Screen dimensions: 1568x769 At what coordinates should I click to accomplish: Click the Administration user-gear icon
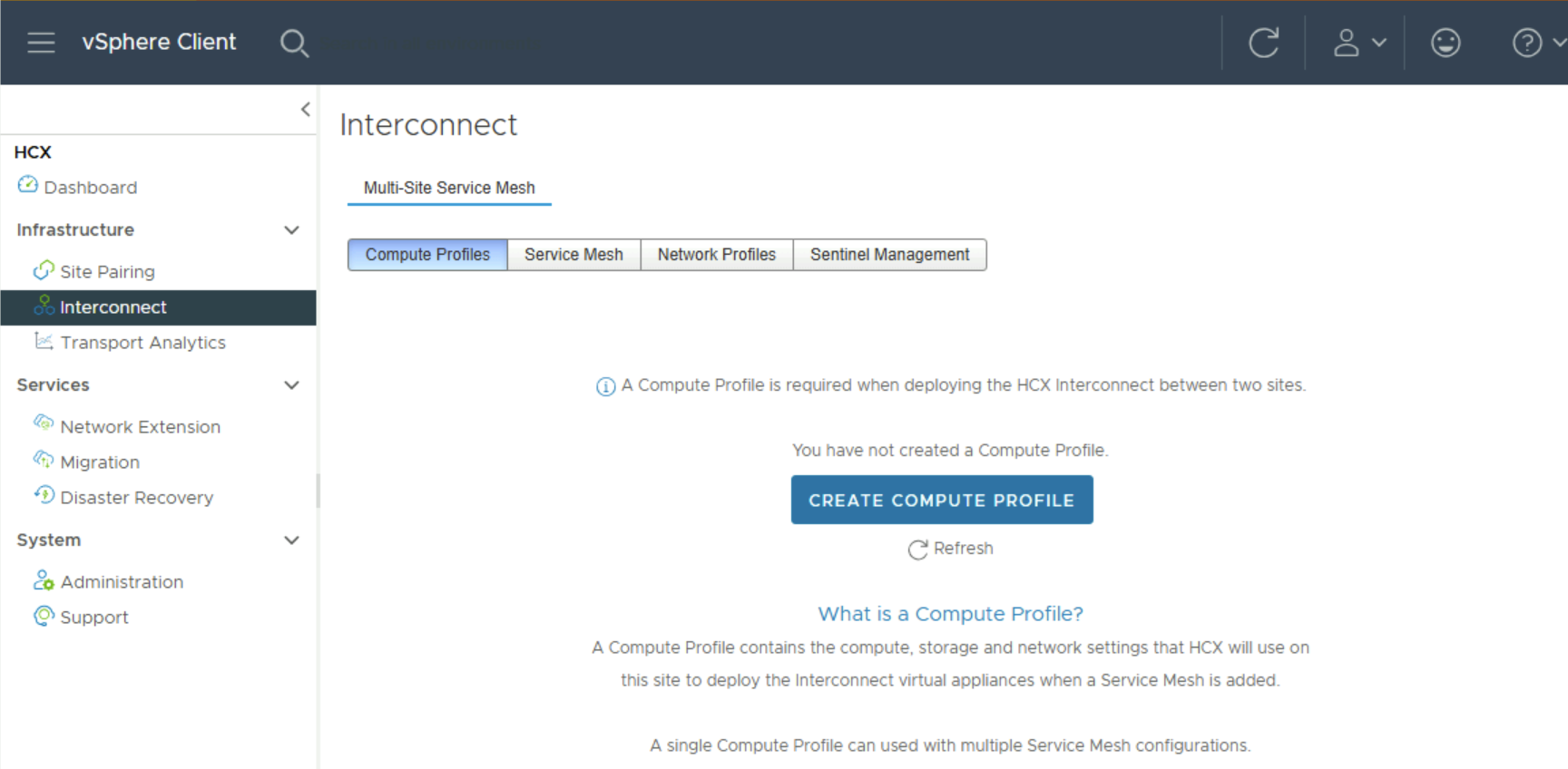coord(44,579)
